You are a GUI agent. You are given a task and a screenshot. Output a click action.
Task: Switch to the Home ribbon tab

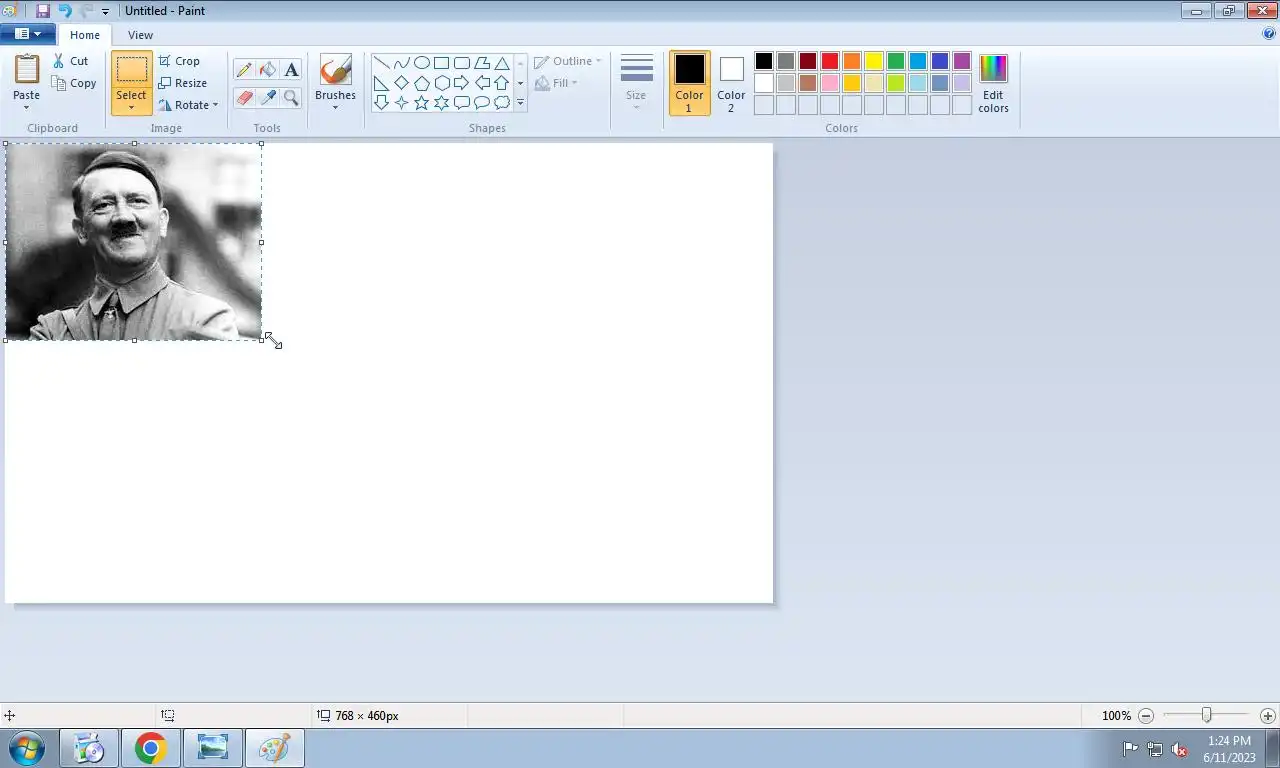click(85, 35)
